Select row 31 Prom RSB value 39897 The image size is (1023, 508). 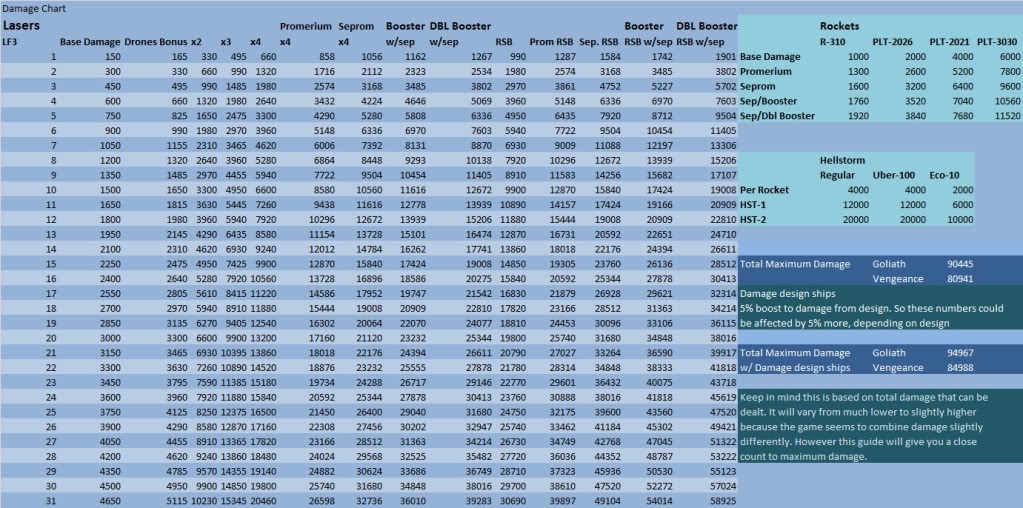tap(560, 501)
